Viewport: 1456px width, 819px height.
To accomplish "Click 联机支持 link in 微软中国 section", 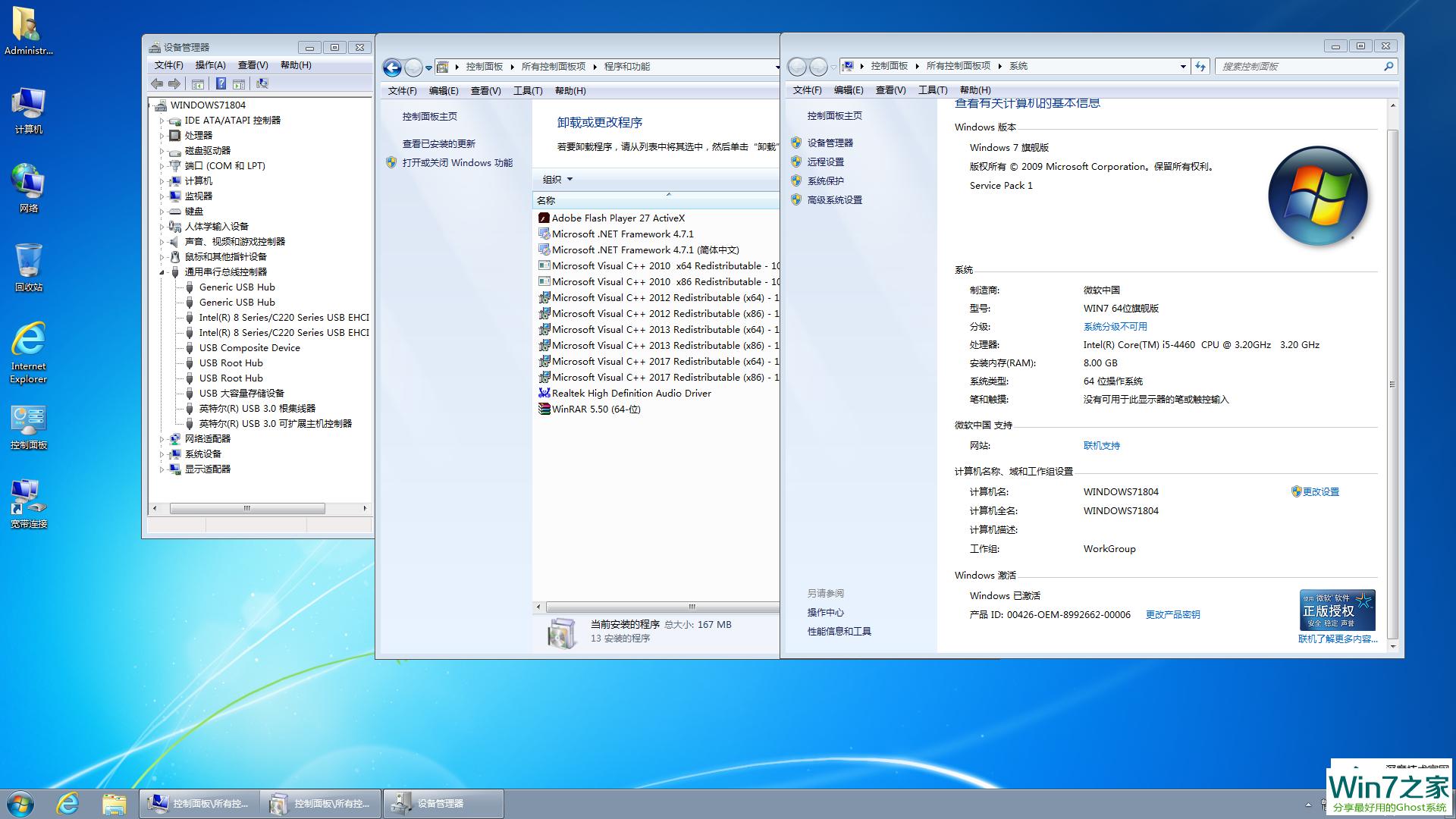I will 1101,445.
